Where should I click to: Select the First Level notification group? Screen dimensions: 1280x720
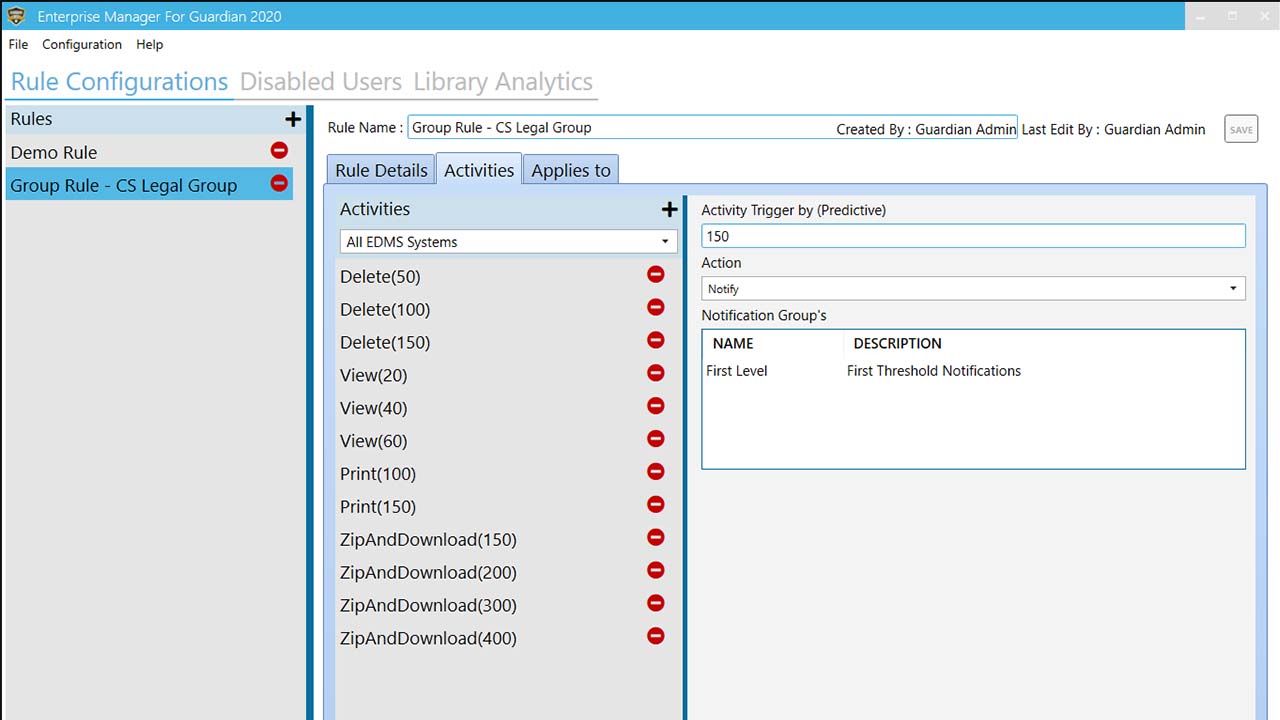737,370
